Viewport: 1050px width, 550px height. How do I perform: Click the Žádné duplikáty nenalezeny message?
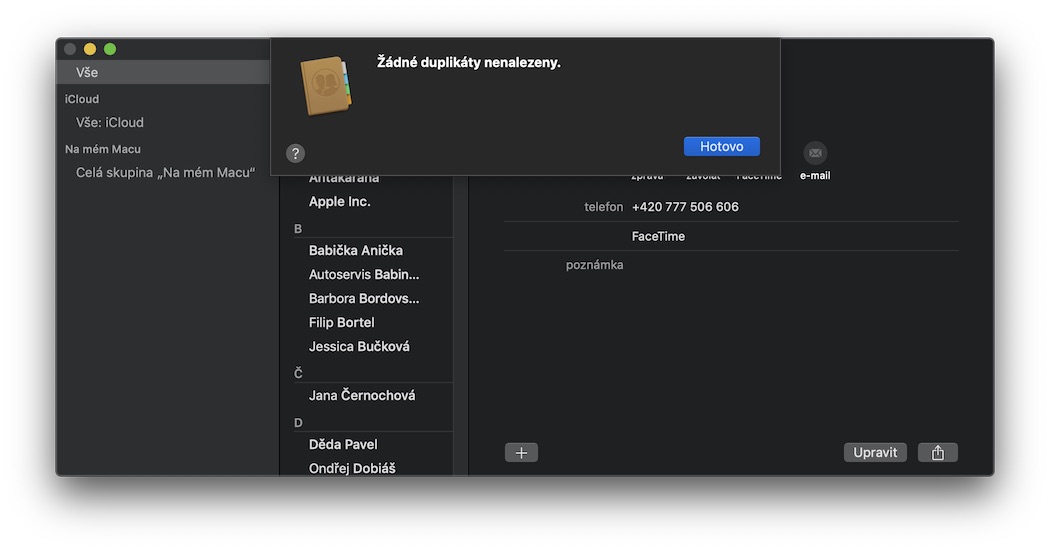[x=469, y=62]
